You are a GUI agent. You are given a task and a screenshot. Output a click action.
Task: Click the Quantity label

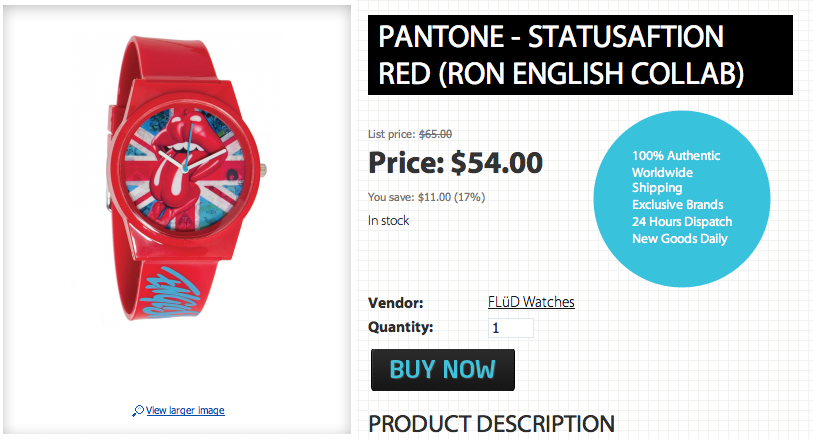click(x=400, y=327)
